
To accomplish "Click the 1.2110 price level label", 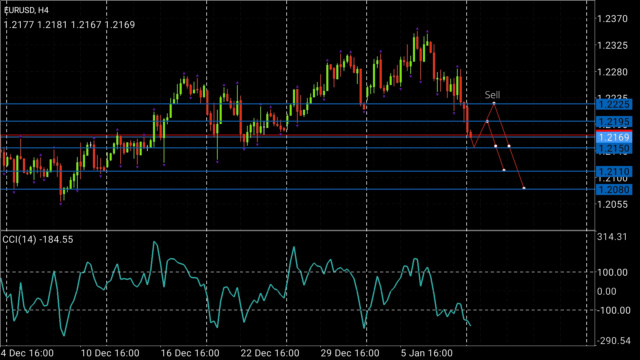I will tap(613, 171).
